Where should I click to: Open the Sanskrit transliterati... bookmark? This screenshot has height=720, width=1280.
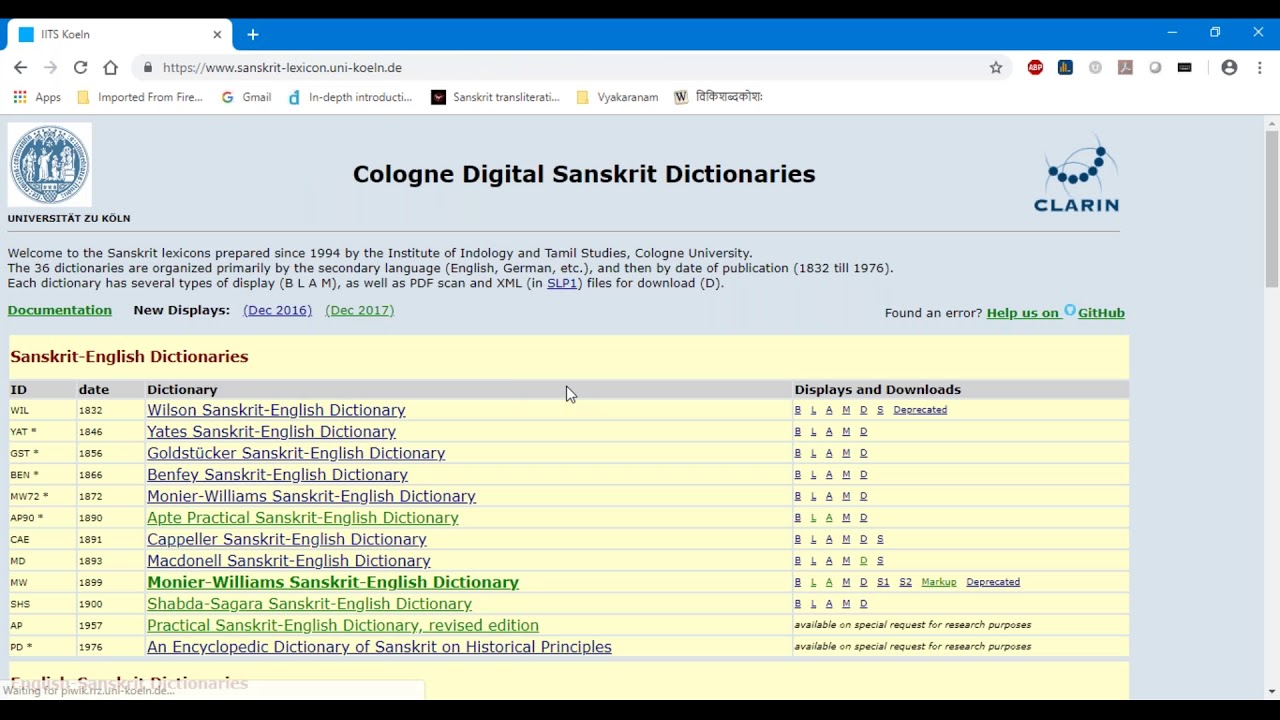click(x=496, y=97)
